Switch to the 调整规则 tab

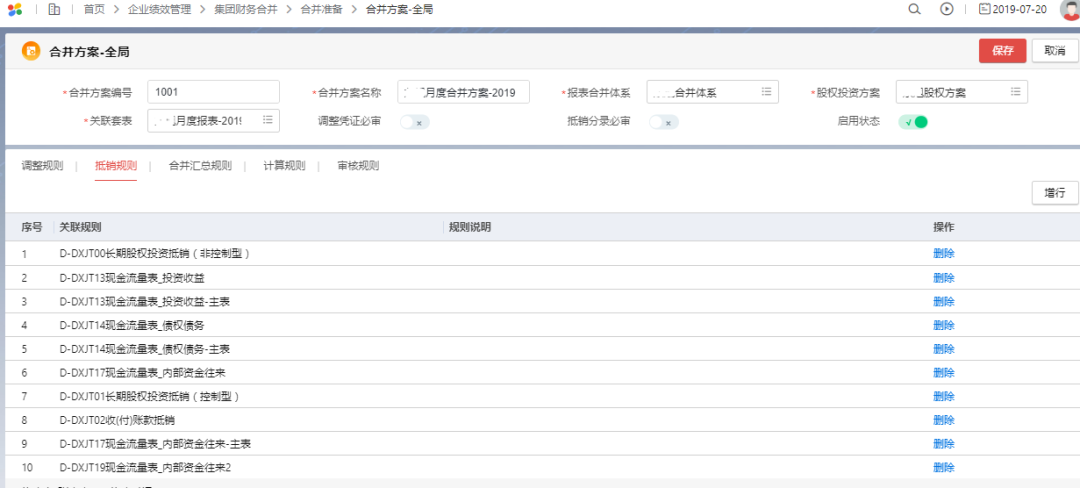(42, 166)
